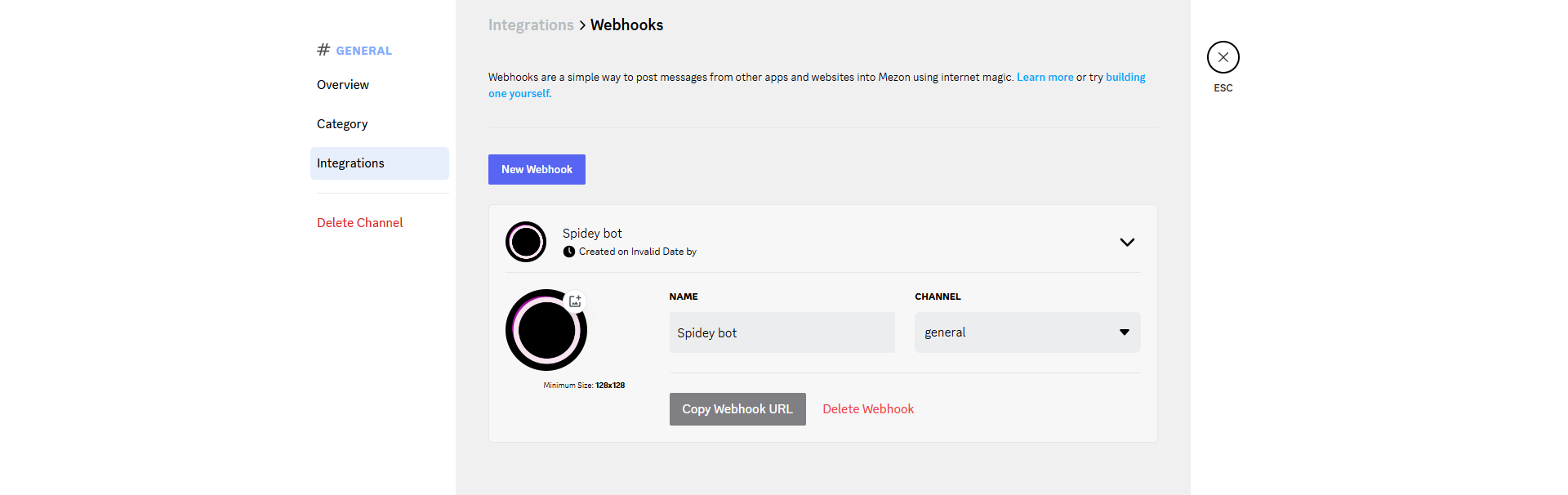Viewport: 1568px width, 495px height.
Task: Focus the webhook Name input field
Action: (782, 332)
